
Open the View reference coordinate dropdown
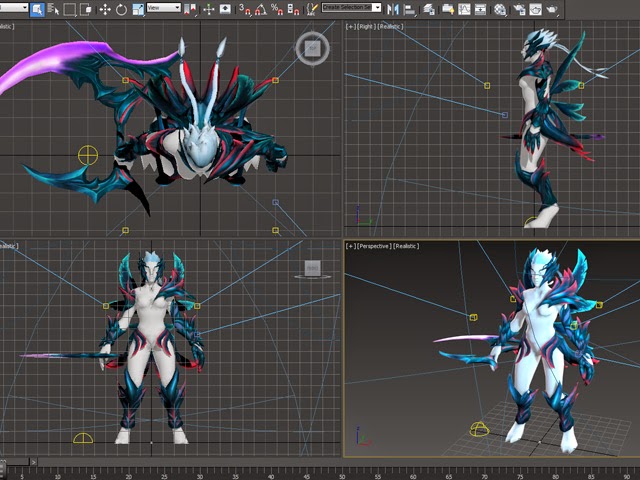(x=164, y=8)
